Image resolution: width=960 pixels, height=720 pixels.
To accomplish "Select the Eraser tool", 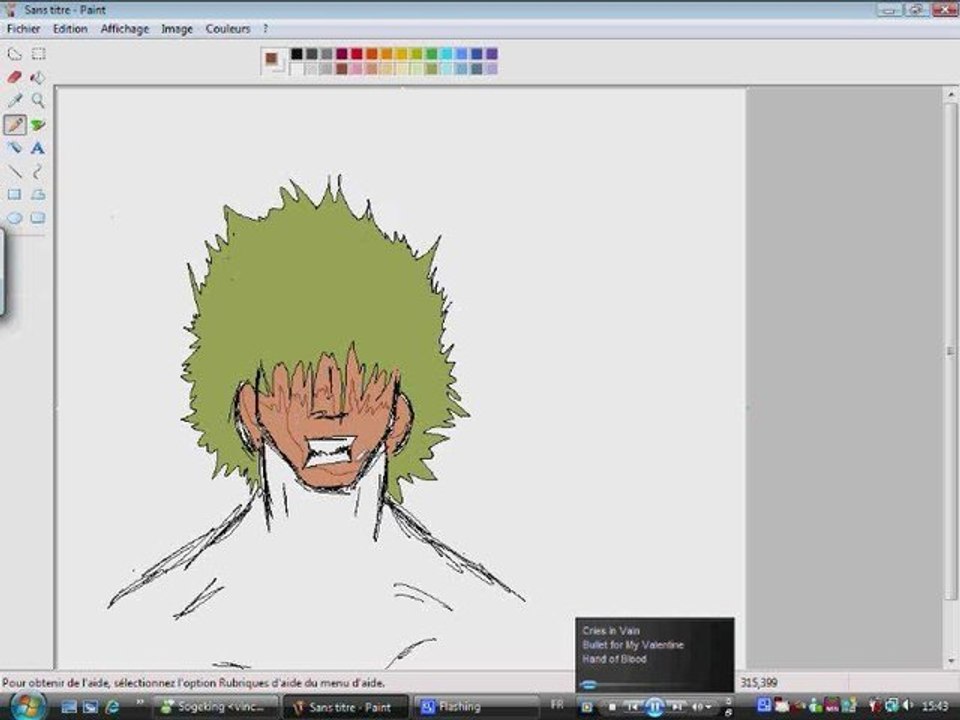I will click(x=14, y=77).
